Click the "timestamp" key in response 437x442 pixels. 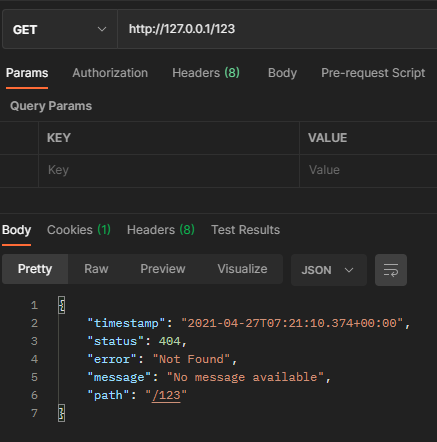pos(126,323)
